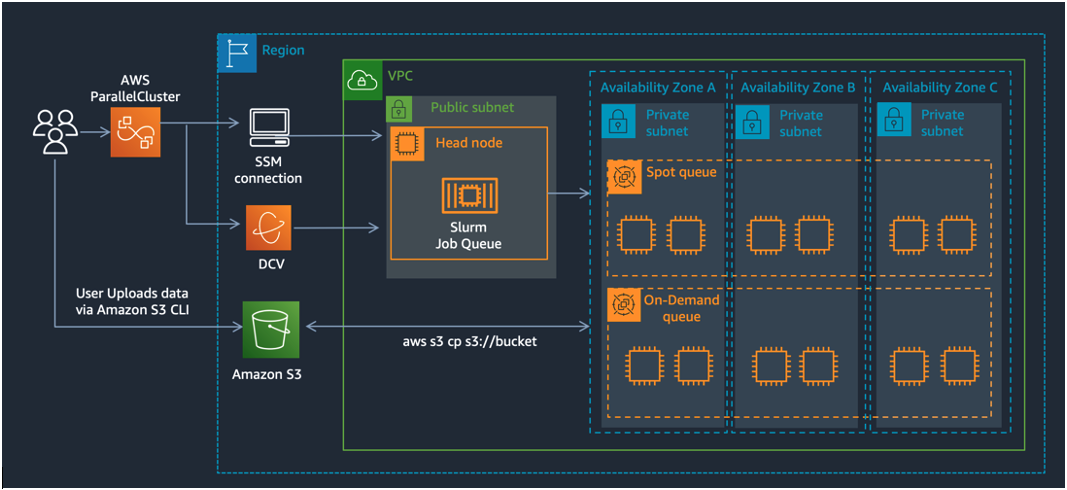Click the users group icon
1067x490 pixels.
(55, 131)
